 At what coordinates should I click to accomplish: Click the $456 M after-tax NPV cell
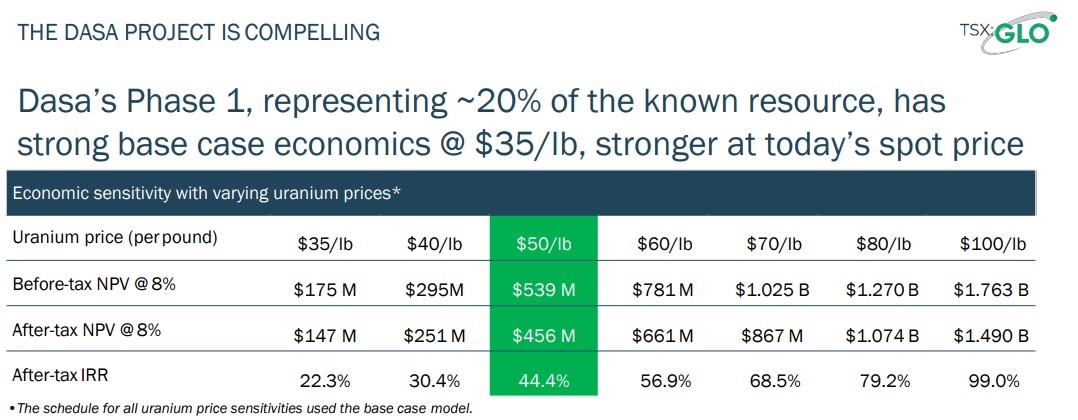tap(544, 336)
